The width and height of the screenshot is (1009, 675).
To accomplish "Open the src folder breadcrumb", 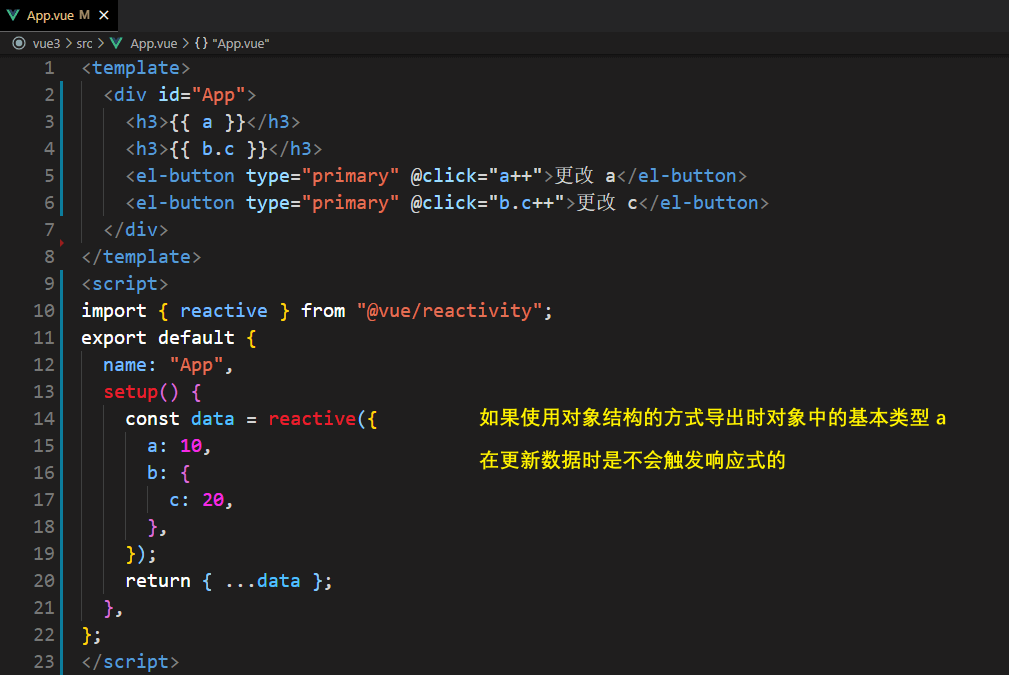I will tap(84, 43).
